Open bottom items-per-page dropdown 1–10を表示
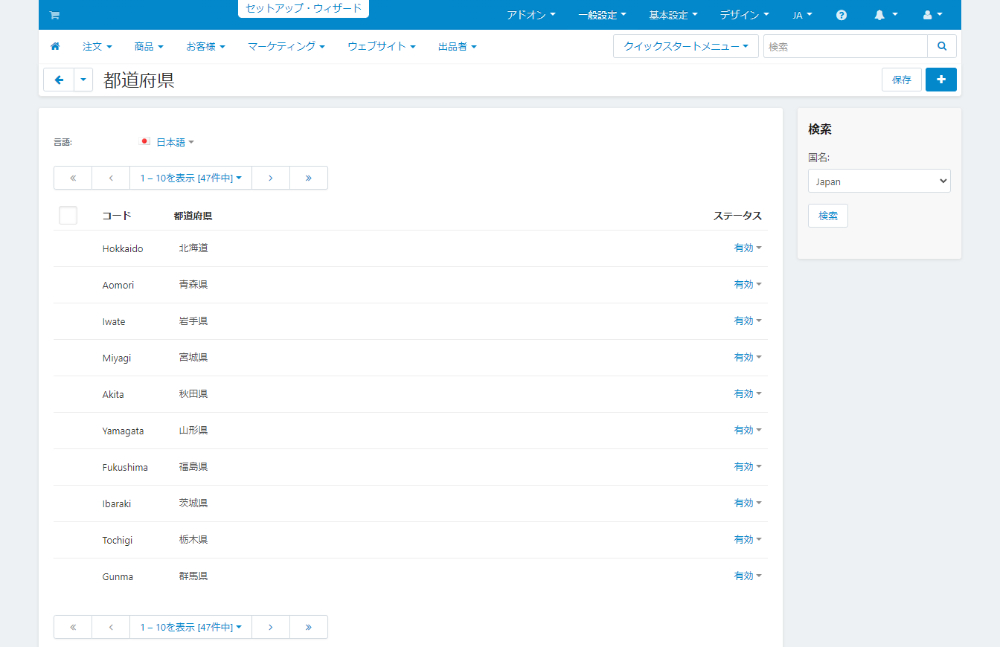This screenshot has height=647, width=1000. pos(191,627)
